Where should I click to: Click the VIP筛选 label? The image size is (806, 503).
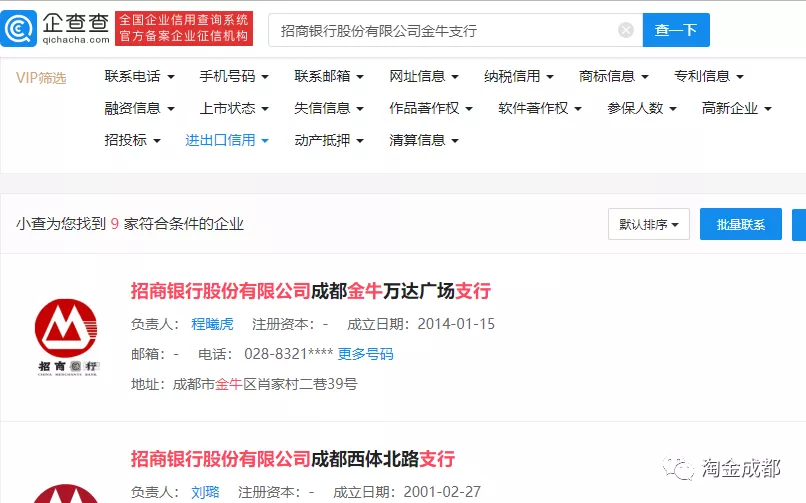click(x=41, y=78)
